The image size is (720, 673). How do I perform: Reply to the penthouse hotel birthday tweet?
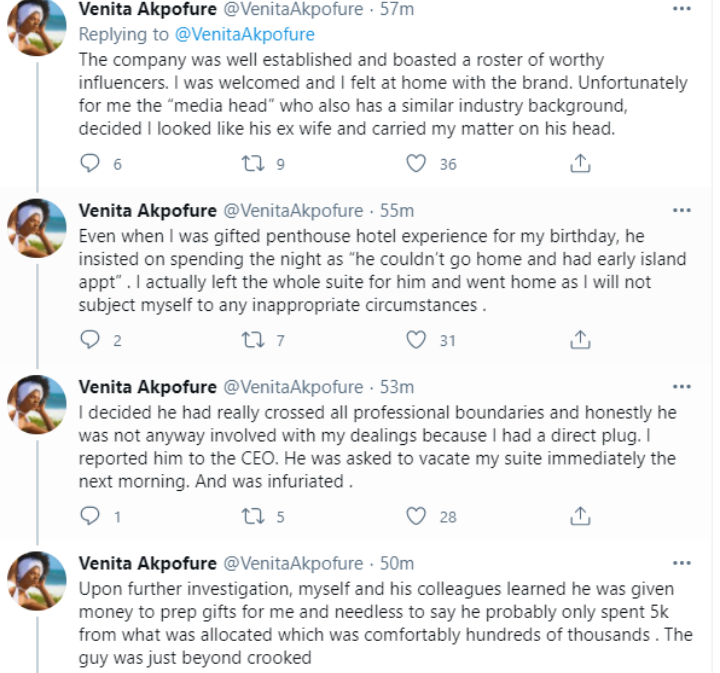[91, 340]
